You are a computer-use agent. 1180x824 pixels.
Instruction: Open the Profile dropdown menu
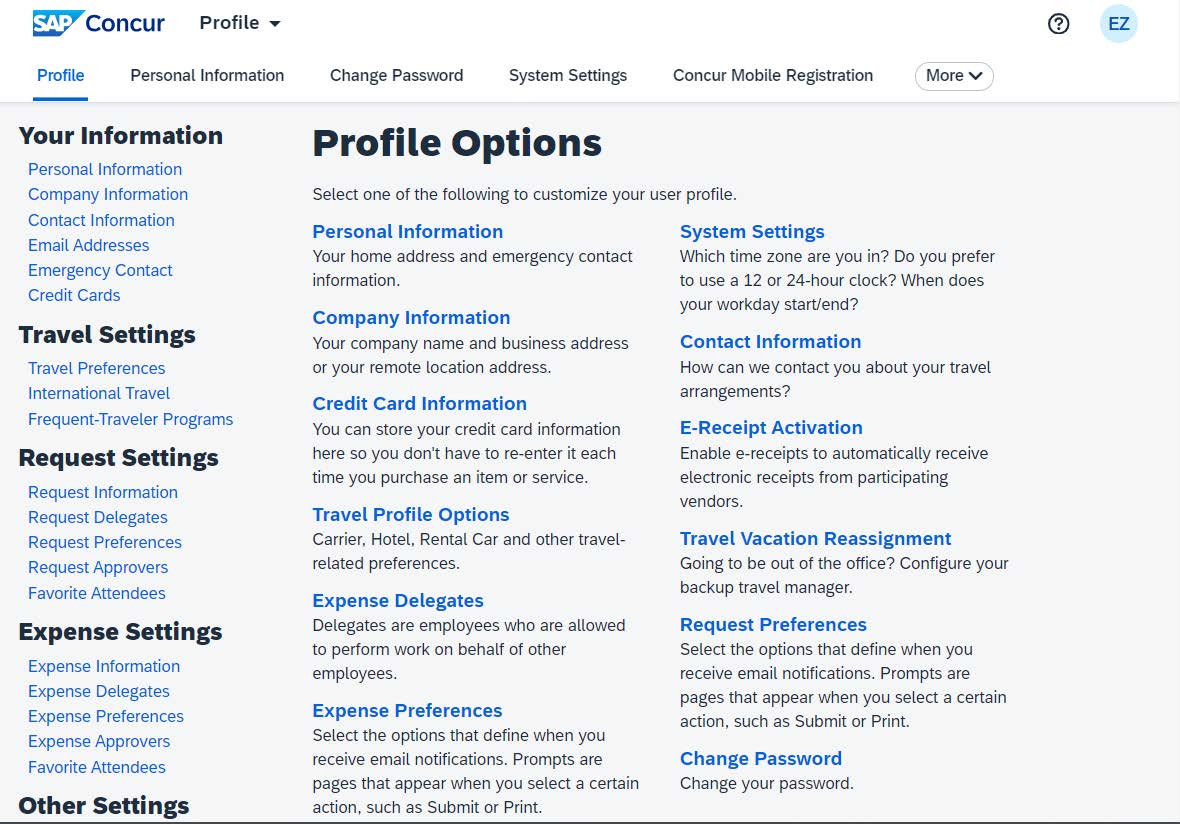239,22
